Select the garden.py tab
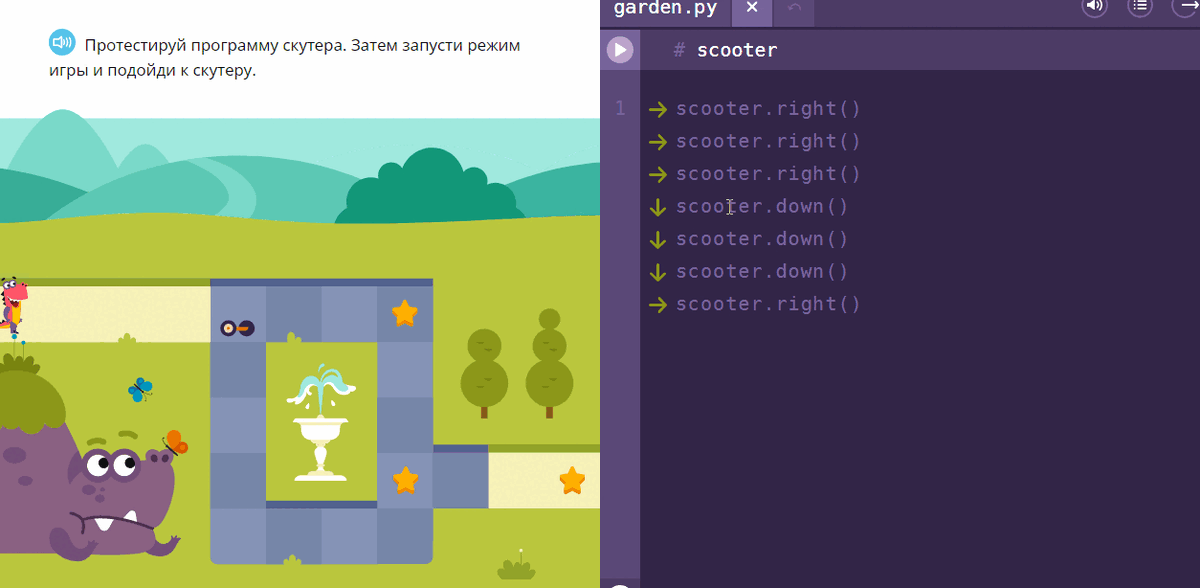 click(665, 9)
